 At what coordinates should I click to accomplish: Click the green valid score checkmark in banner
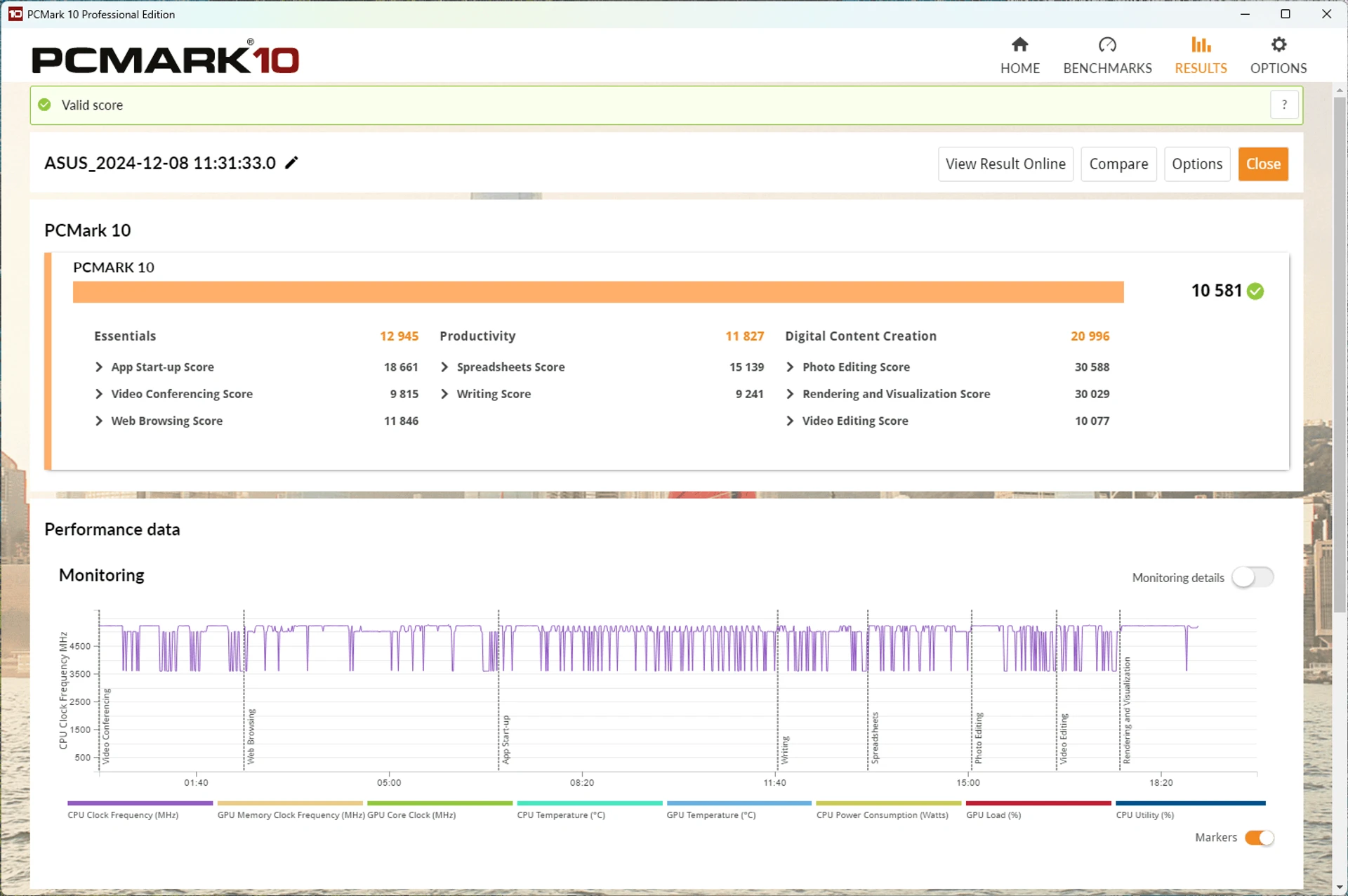[44, 105]
